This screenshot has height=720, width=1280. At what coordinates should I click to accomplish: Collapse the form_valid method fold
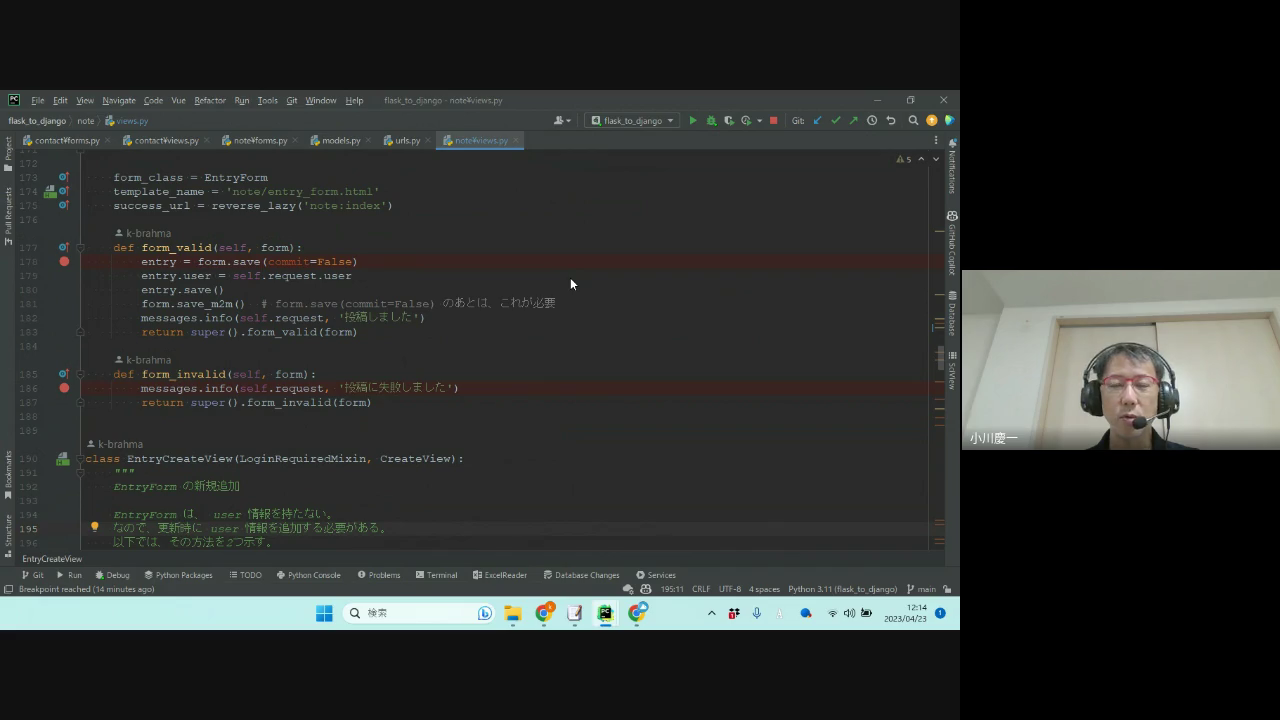(x=82, y=248)
